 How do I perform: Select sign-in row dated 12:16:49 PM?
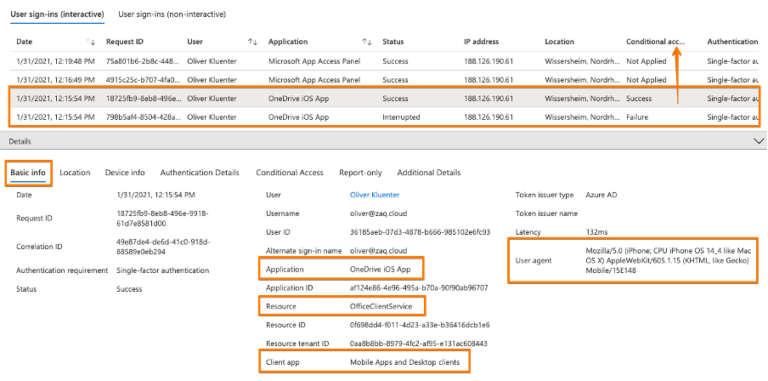(384, 80)
